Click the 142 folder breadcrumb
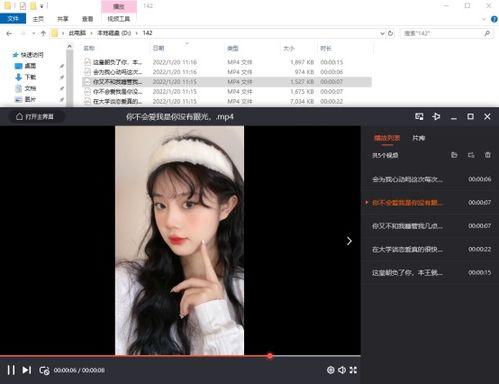This screenshot has height=384, width=499. (147, 33)
